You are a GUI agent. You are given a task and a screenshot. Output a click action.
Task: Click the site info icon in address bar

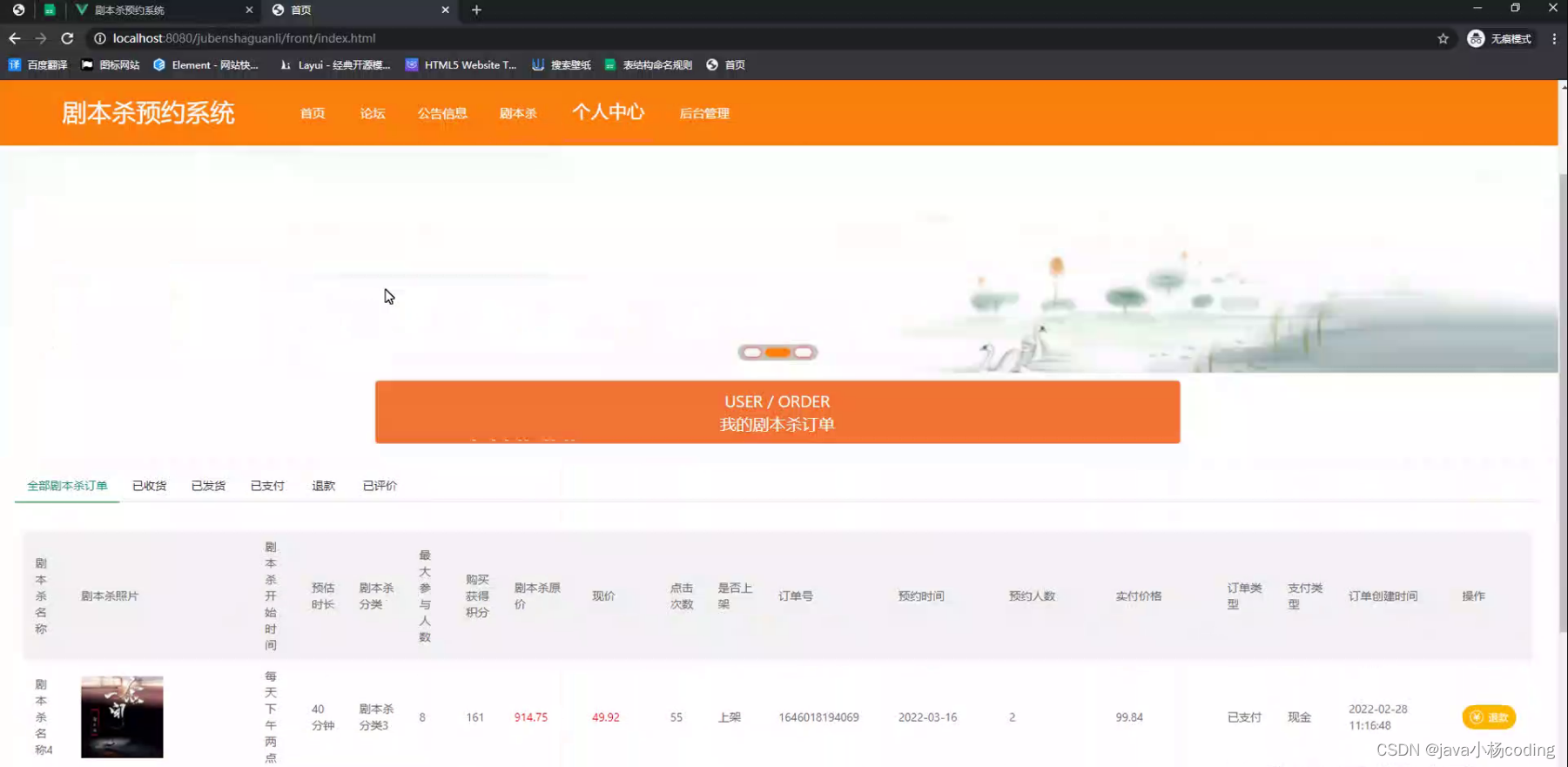coord(99,38)
